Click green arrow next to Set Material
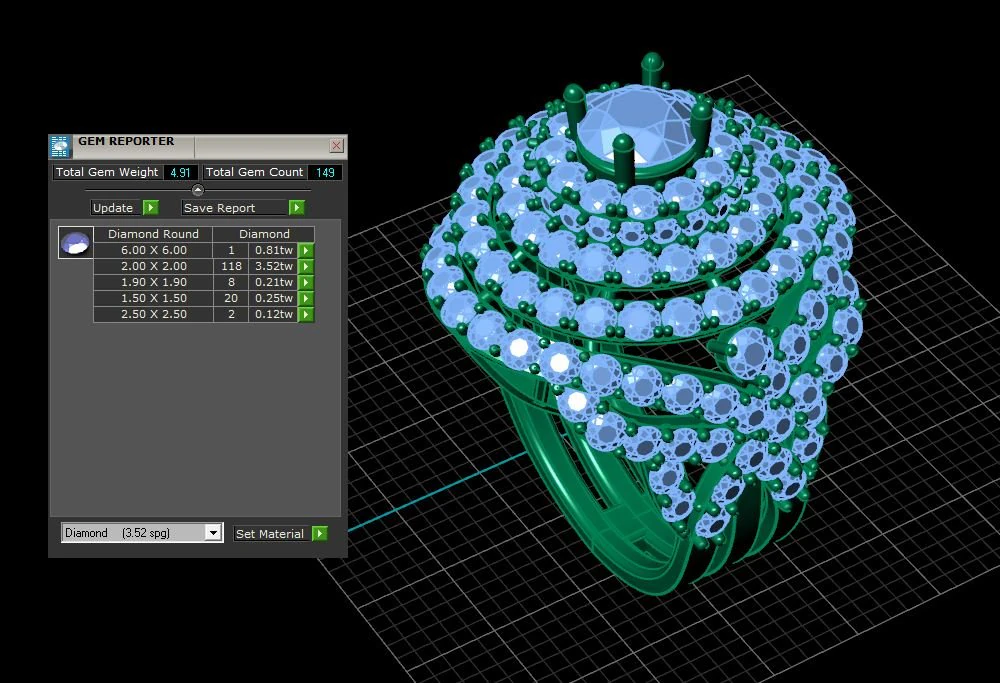Image resolution: width=1000 pixels, height=683 pixels. pyautogui.click(x=320, y=534)
